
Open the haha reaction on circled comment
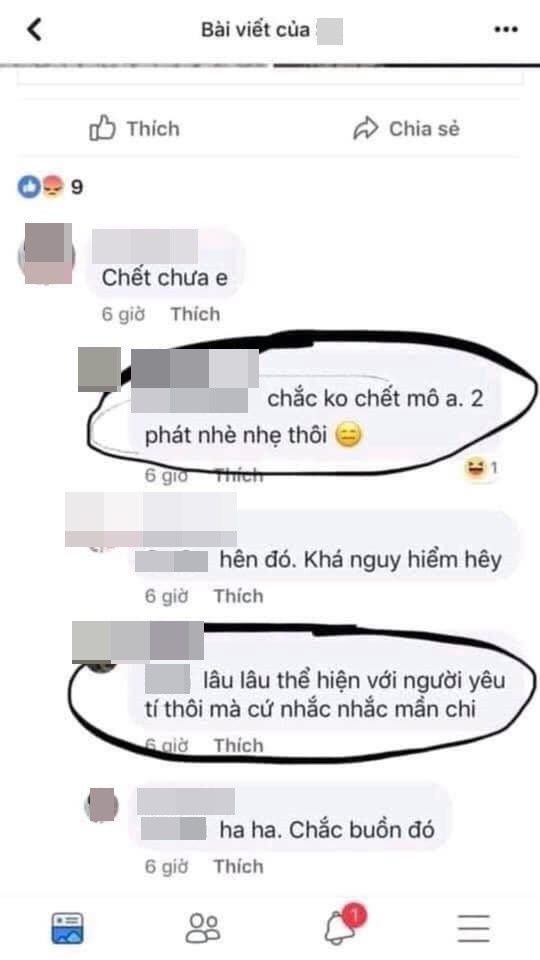[481, 470]
